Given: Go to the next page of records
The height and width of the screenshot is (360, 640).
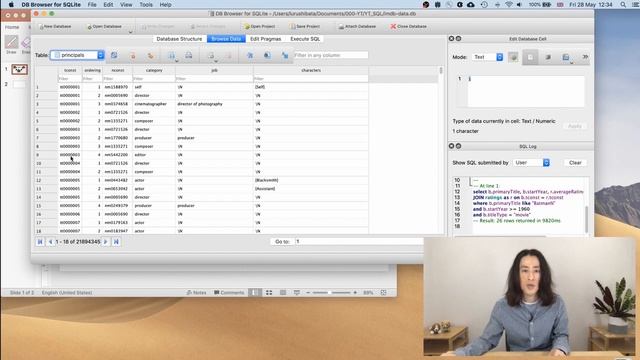Looking at the screenshot, I should point(106,242).
